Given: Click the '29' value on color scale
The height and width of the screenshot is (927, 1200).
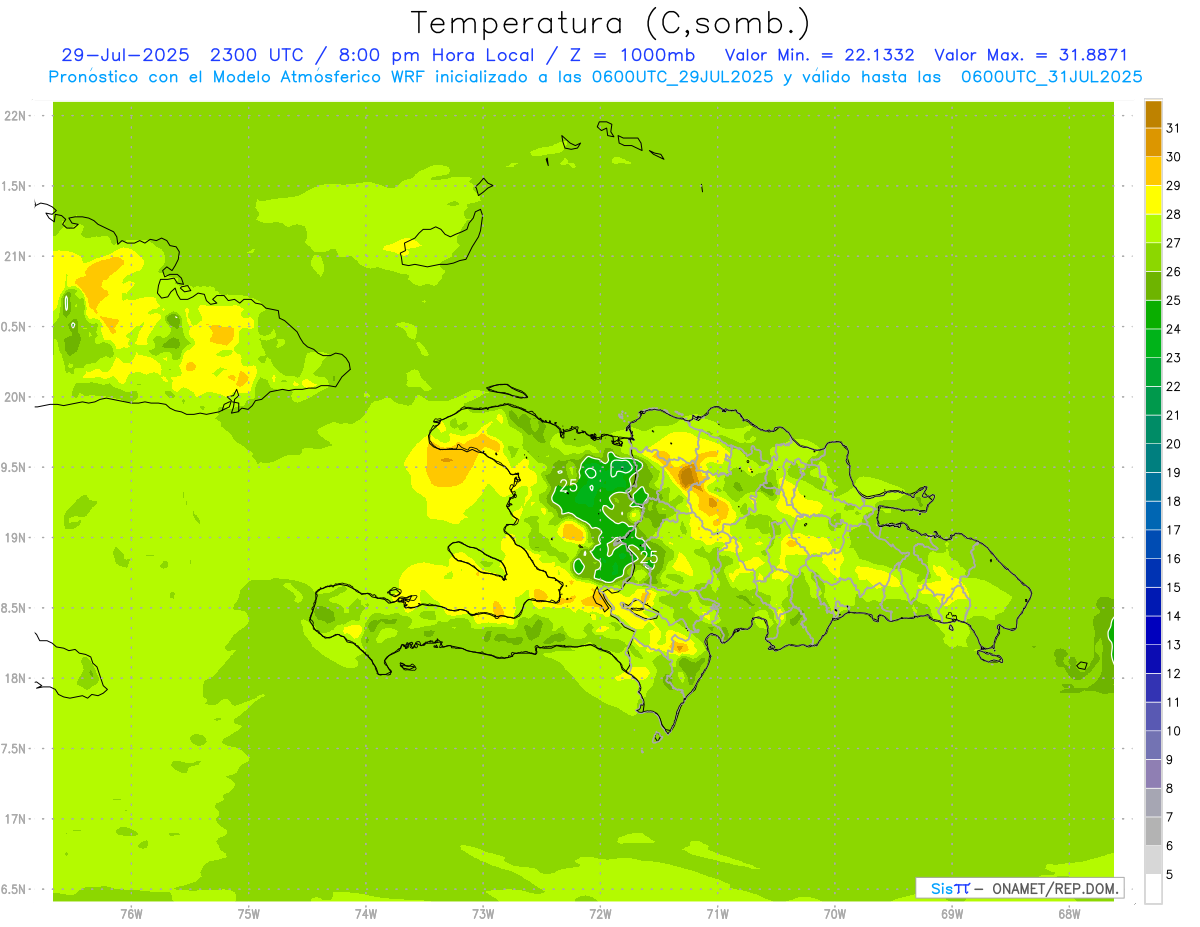Looking at the screenshot, I should pos(1173,186).
